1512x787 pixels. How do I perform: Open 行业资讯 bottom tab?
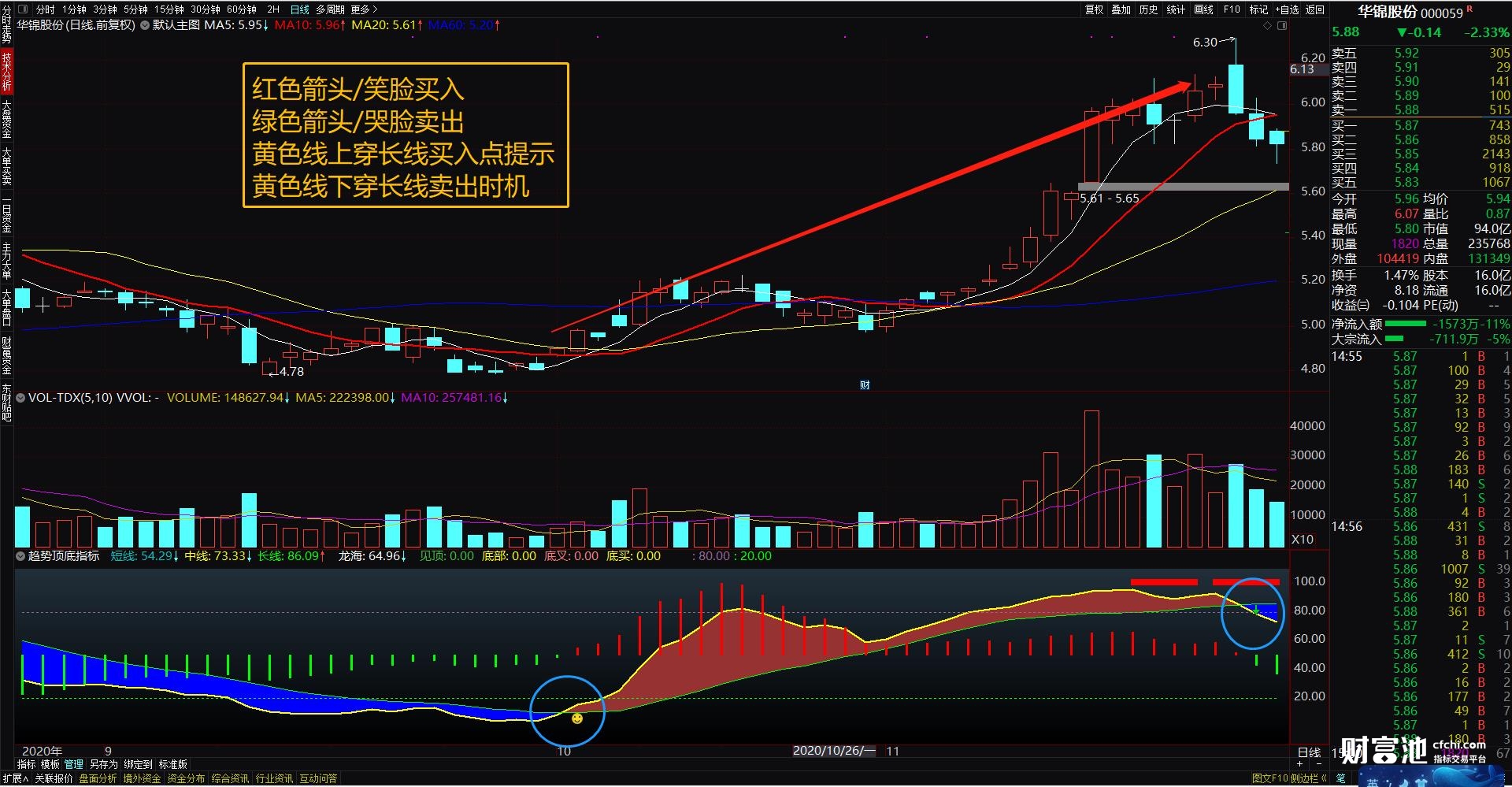[274, 778]
